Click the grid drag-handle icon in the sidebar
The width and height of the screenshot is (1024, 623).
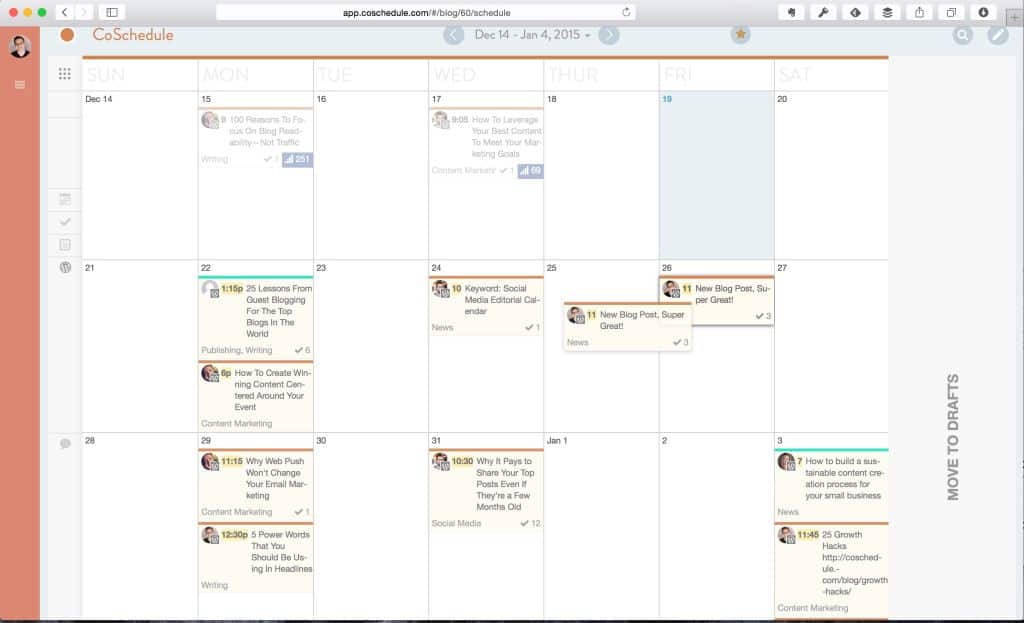(x=63, y=74)
